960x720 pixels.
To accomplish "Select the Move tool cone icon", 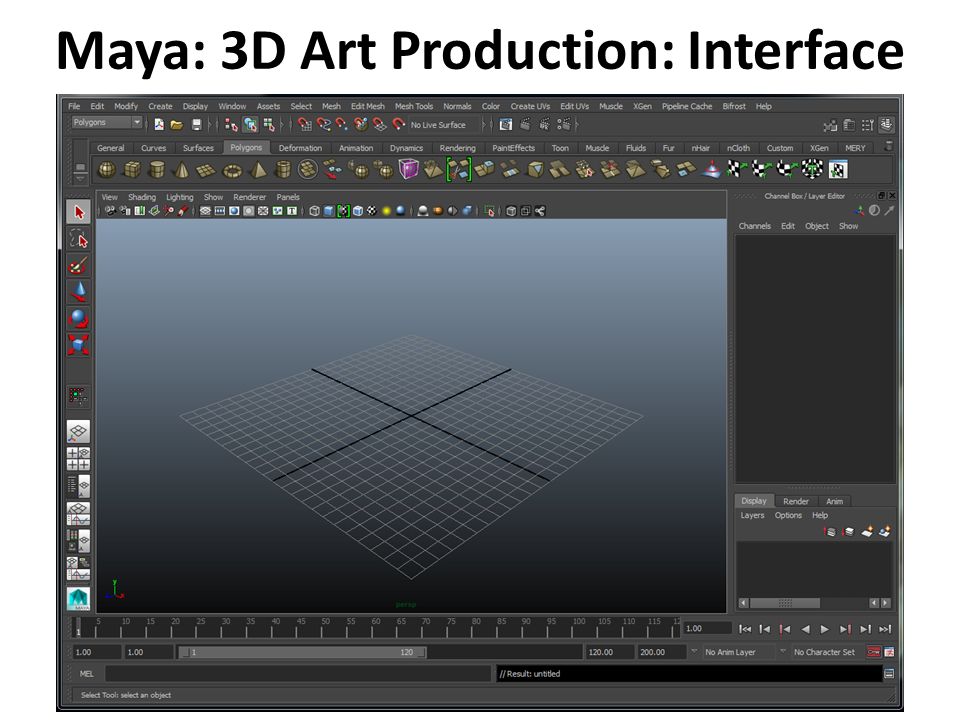I will (78, 291).
